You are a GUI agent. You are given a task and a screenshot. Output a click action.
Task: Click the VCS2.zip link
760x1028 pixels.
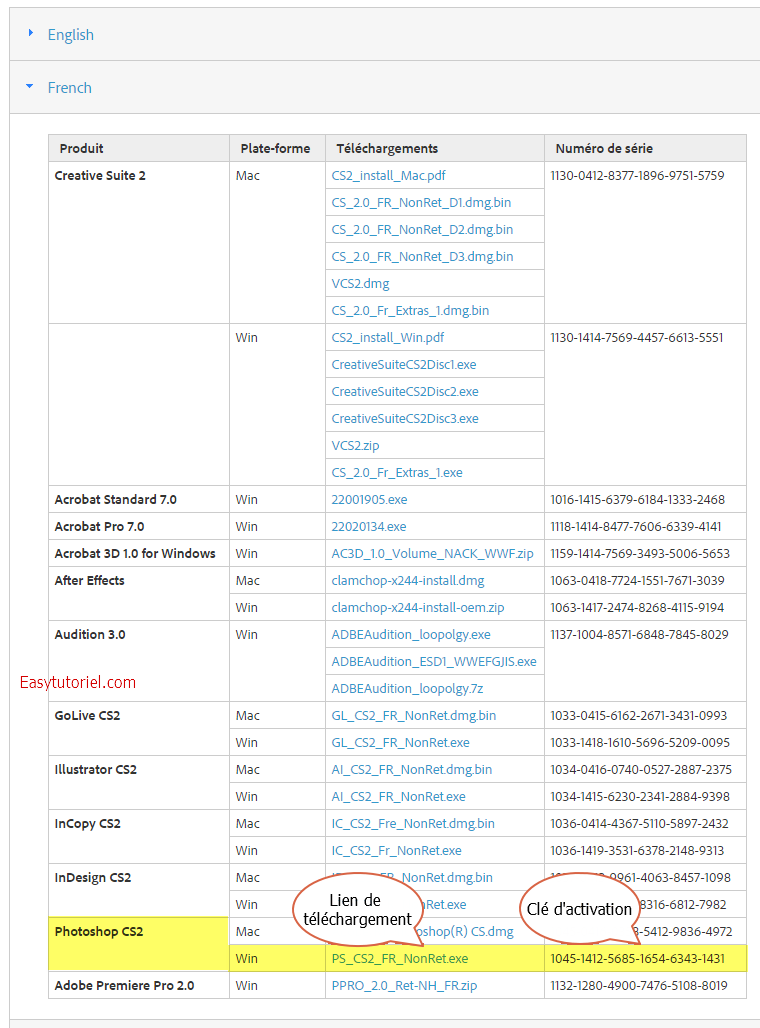[355, 446]
